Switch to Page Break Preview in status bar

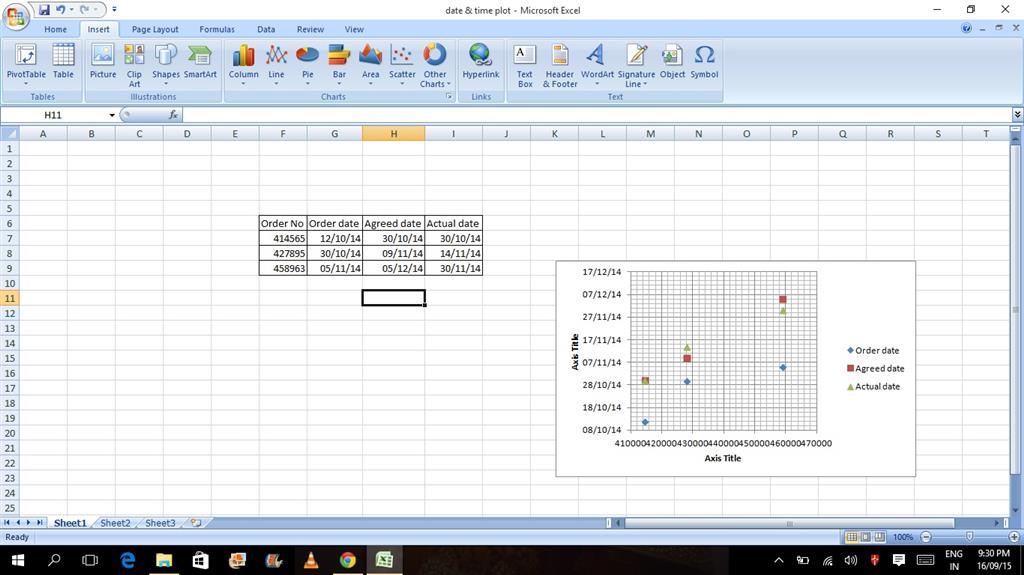coord(880,537)
